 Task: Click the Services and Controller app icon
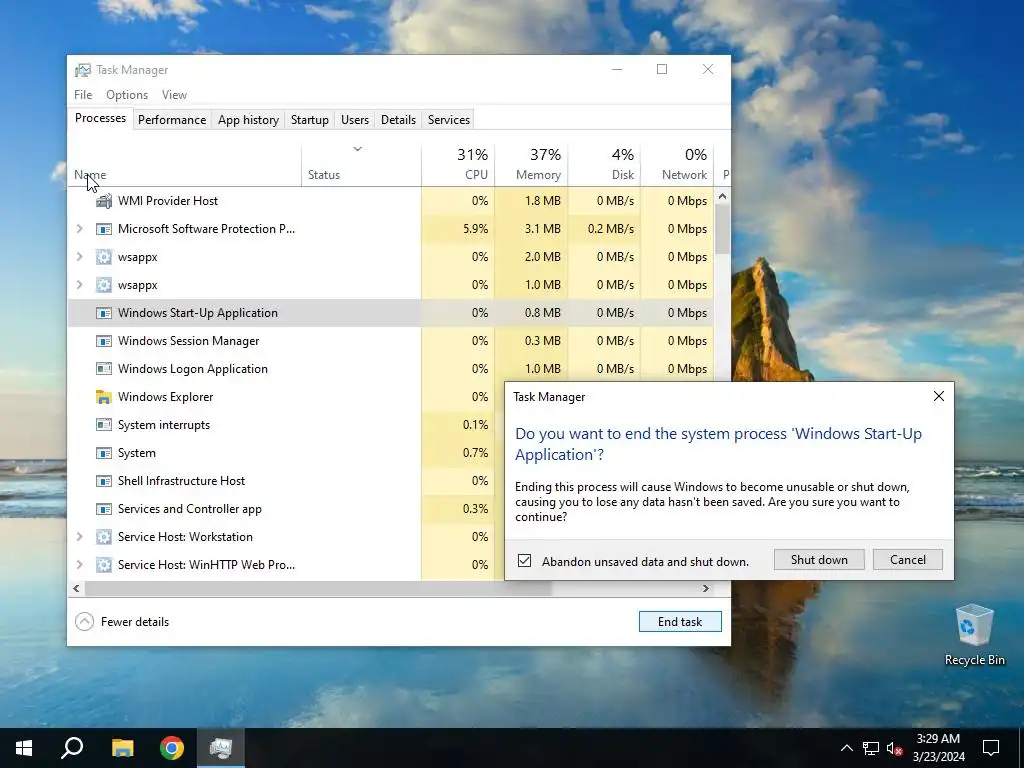coord(104,509)
